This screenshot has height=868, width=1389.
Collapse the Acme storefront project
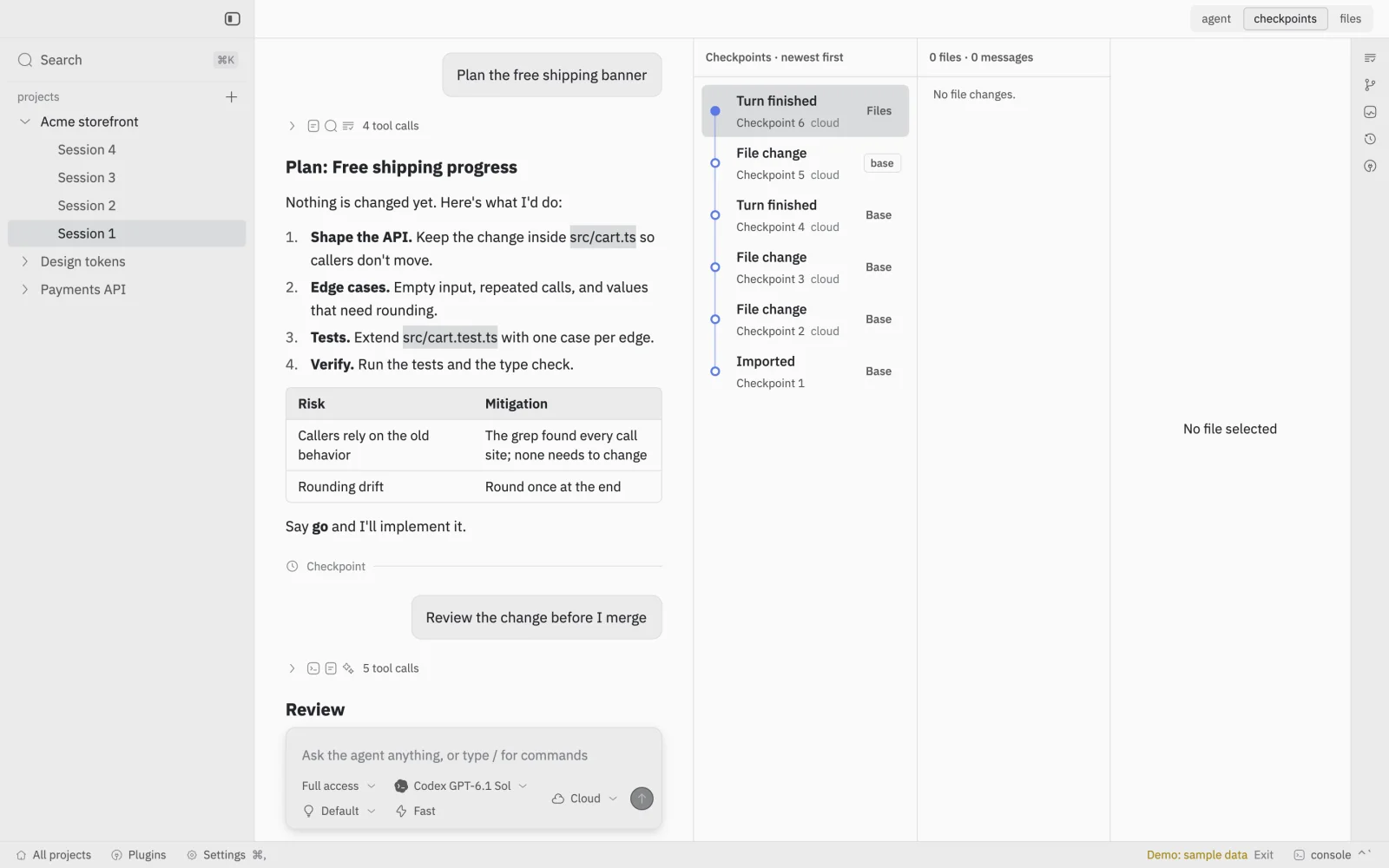pos(25,122)
